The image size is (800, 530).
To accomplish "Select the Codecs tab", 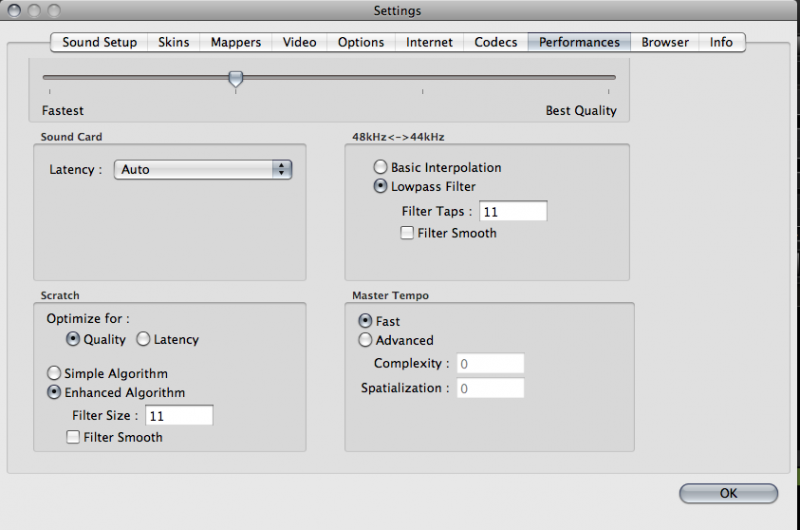I will click(x=496, y=42).
